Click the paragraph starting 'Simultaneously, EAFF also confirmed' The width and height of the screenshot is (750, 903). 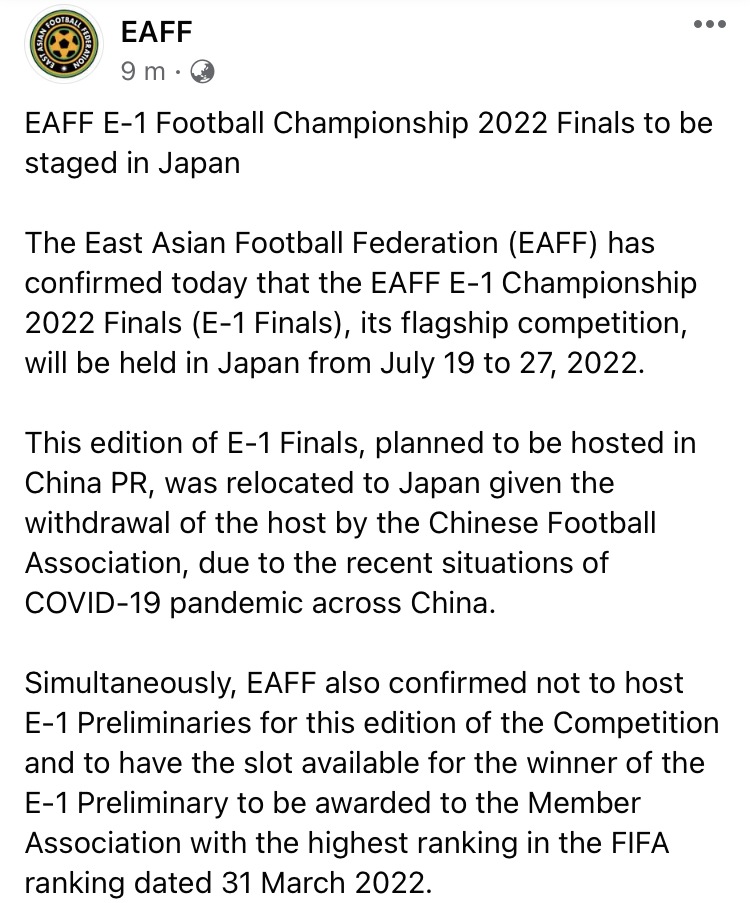(x=372, y=783)
